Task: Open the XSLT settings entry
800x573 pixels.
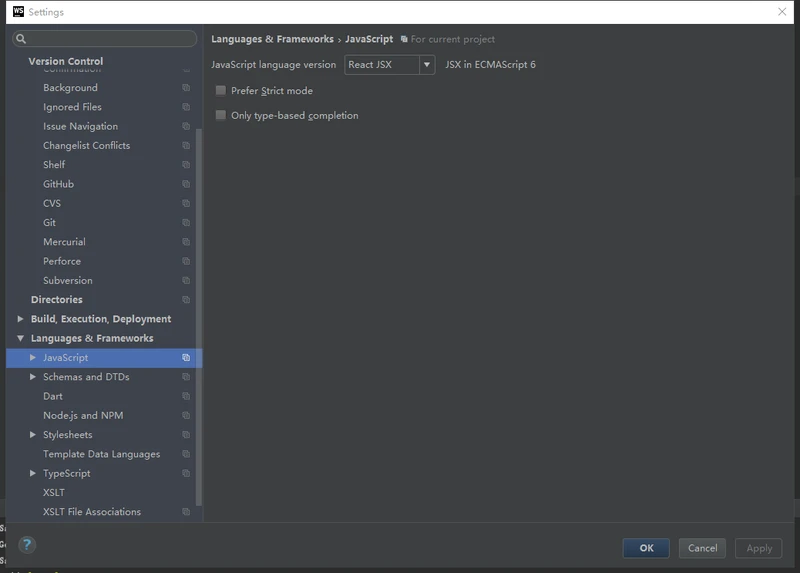Action: point(54,493)
